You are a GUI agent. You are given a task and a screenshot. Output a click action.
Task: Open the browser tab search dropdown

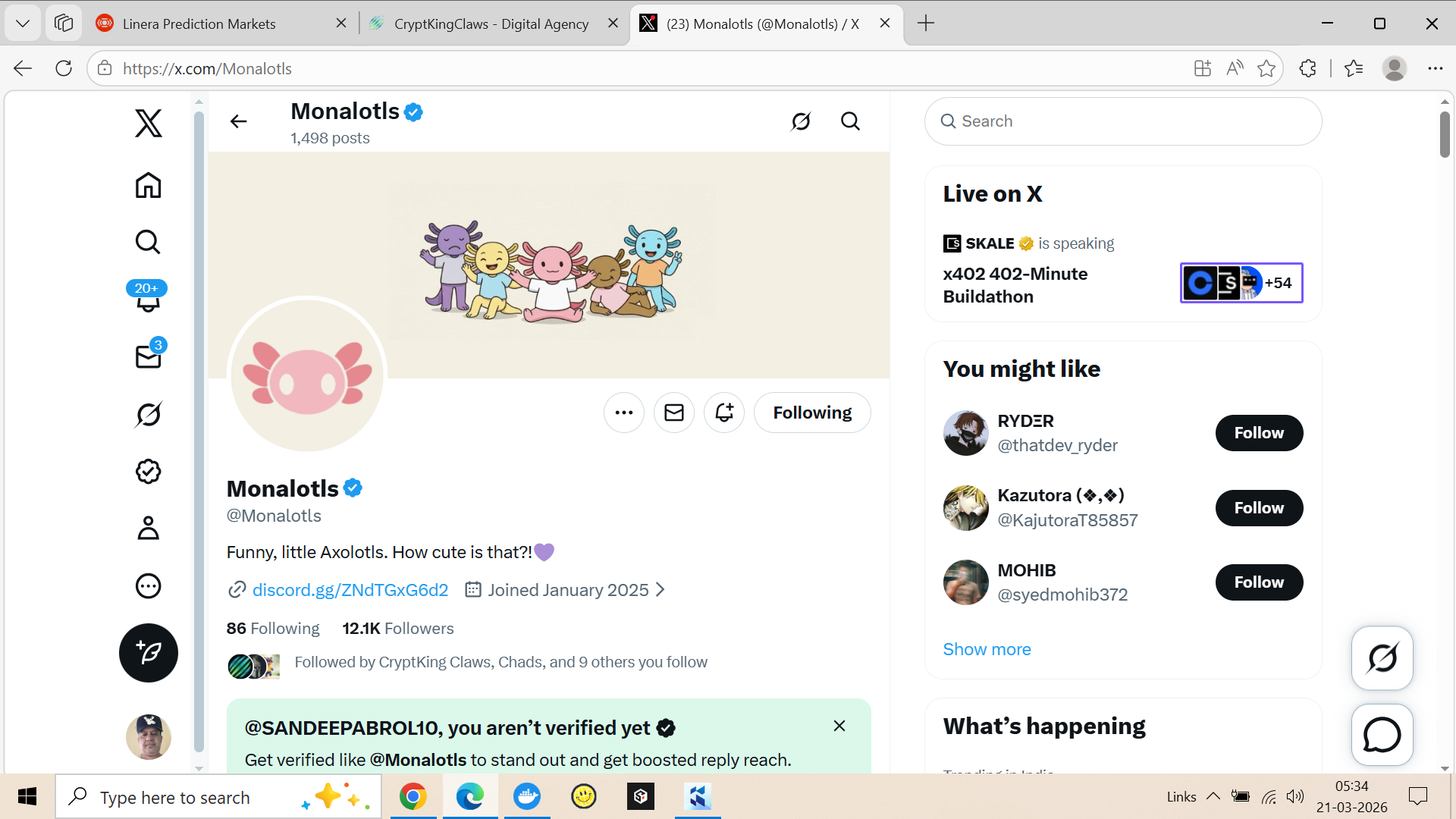point(23,24)
